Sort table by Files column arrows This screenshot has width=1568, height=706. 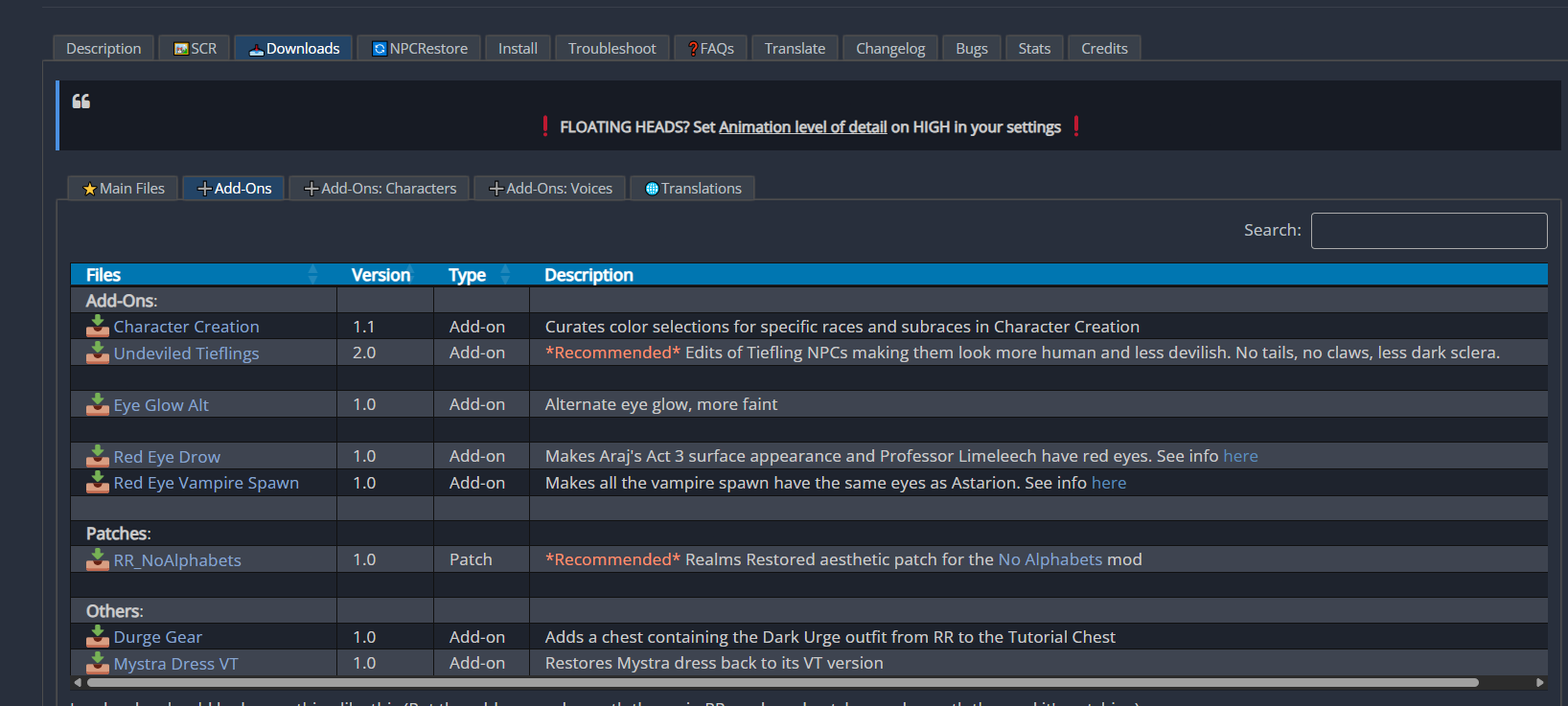coord(312,275)
